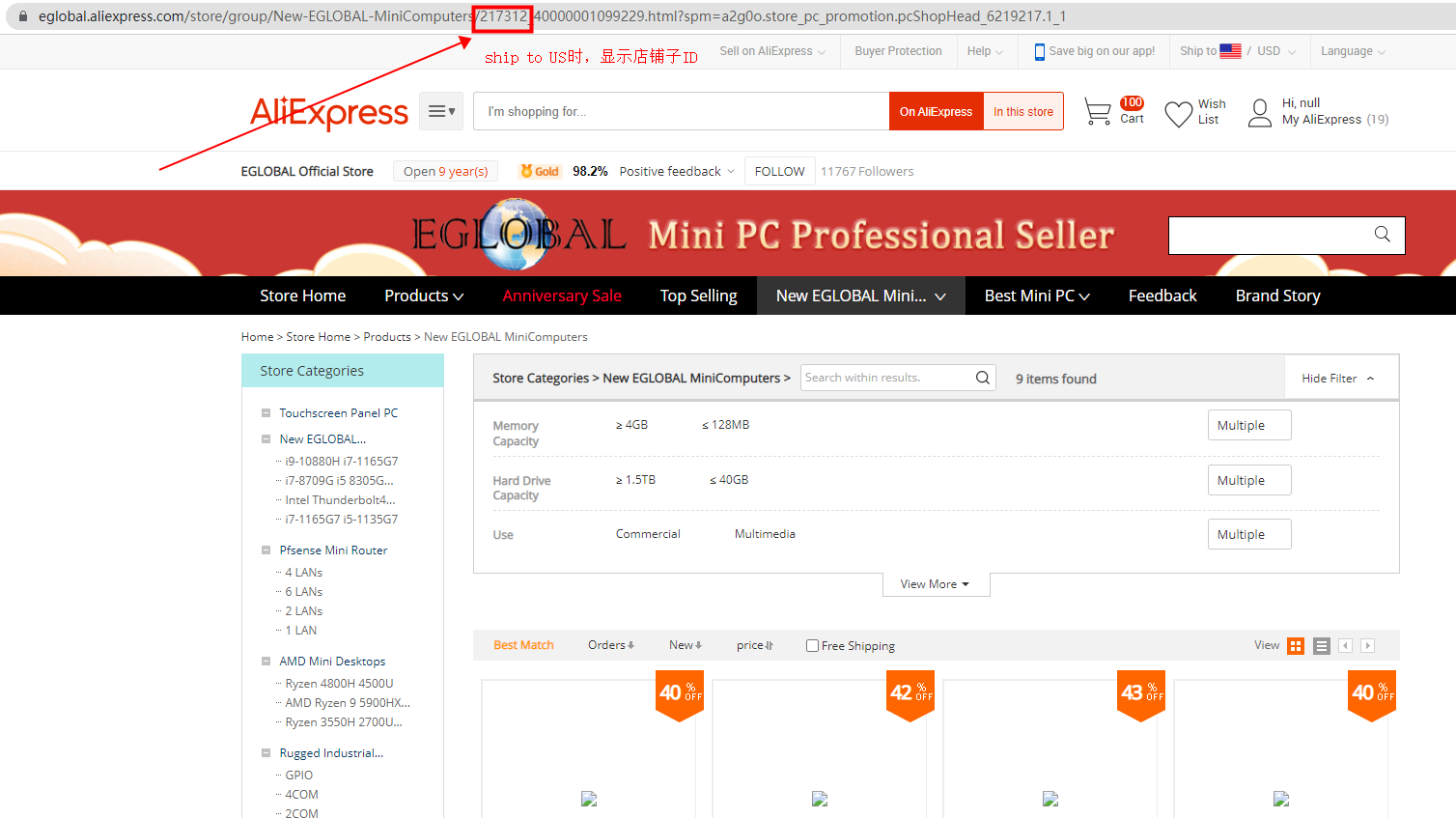Click the mobile app phone icon

click(x=1040, y=52)
